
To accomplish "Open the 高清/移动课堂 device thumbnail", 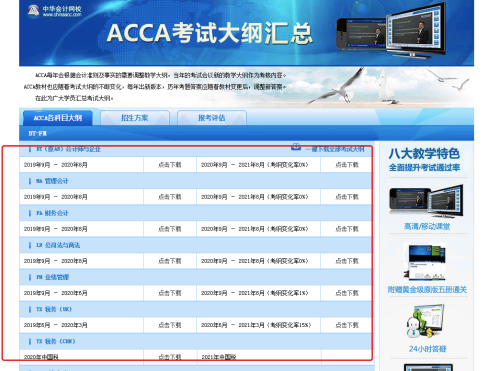I will tap(426, 202).
